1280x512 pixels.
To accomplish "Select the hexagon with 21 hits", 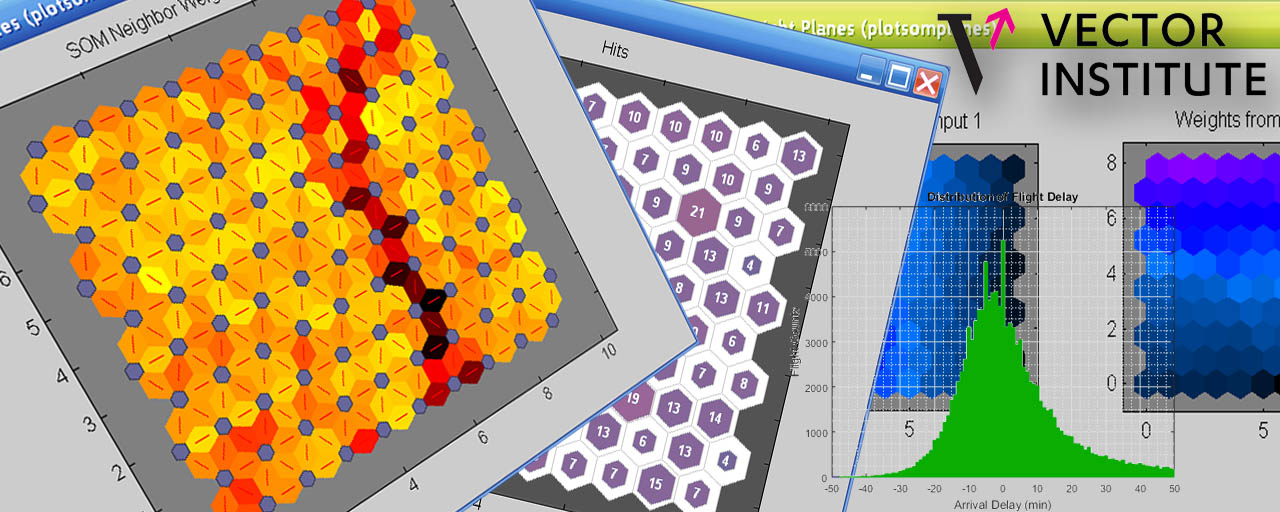I will click(697, 211).
